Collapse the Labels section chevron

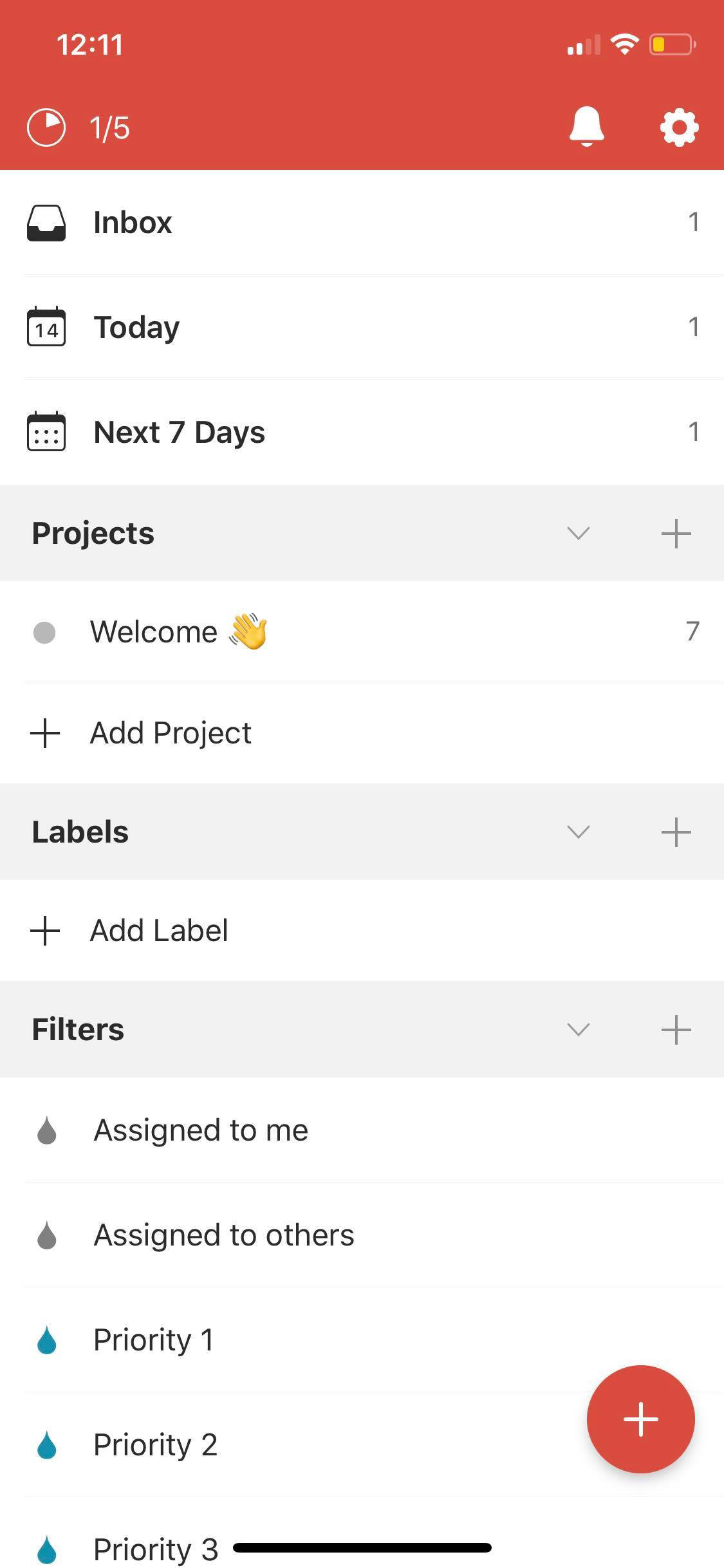[578, 832]
